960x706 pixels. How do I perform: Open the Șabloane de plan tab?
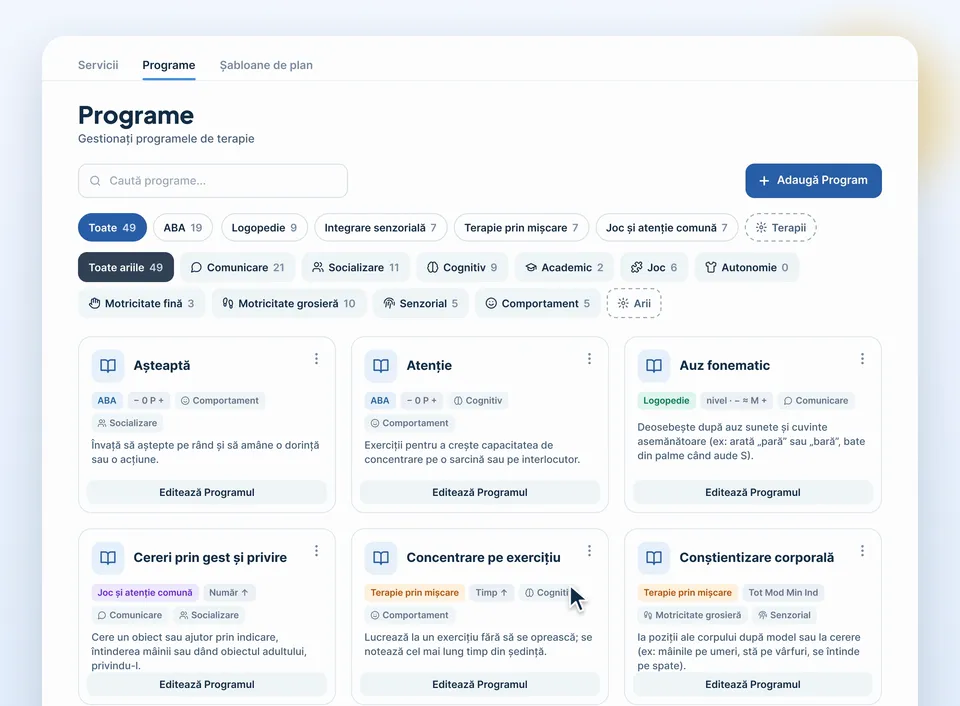pyautogui.click(x=266, y=65)
